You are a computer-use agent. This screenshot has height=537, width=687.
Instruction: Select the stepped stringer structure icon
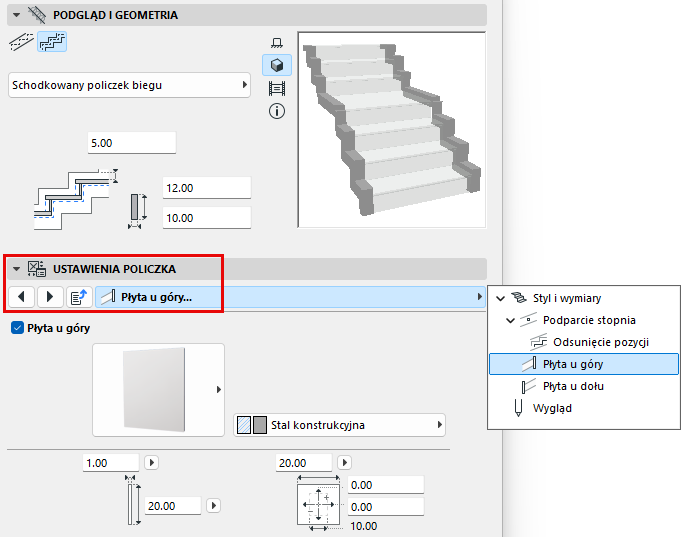52,42
